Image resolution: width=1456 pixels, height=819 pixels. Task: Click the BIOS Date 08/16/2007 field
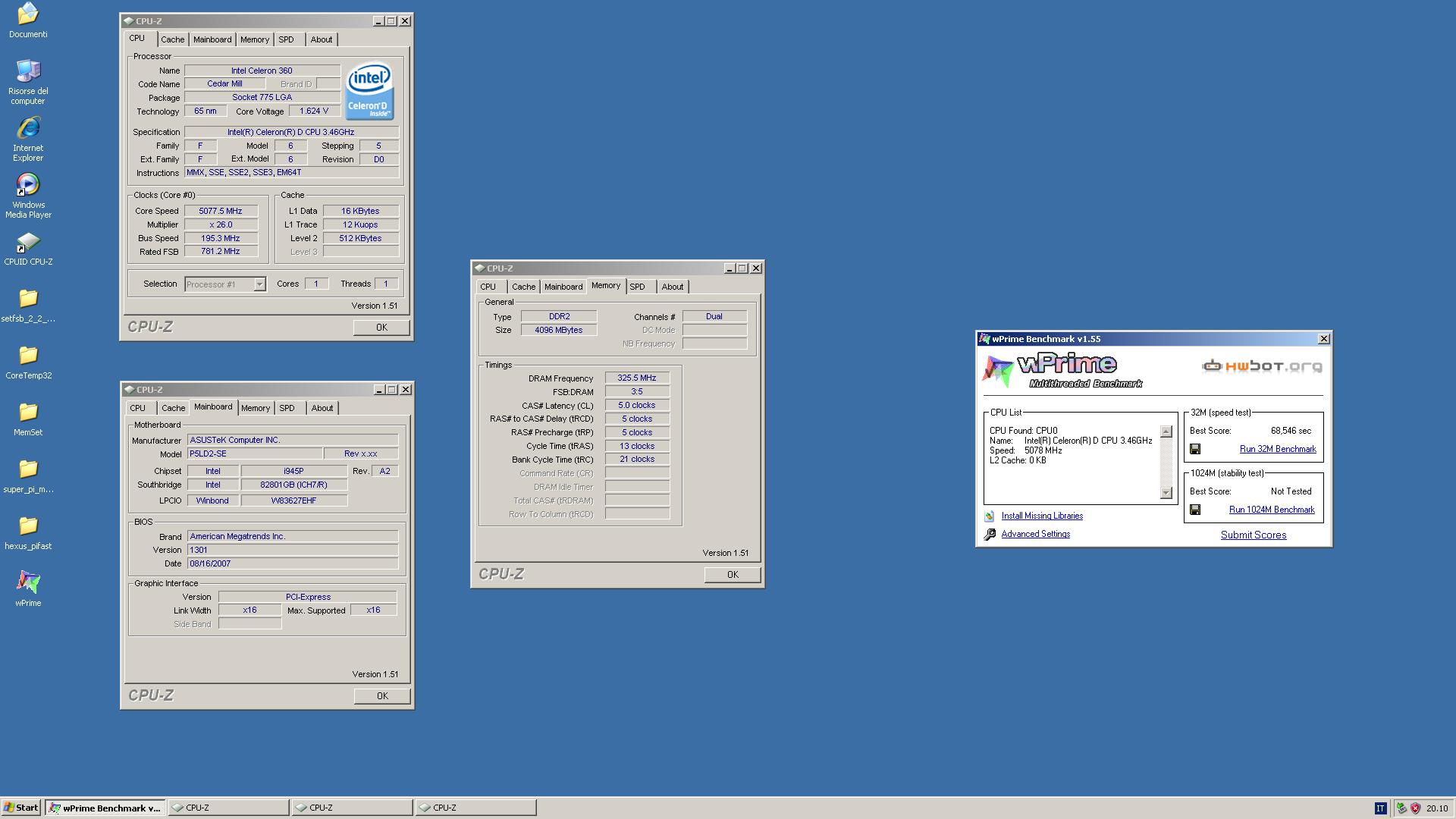coord(293,563)
